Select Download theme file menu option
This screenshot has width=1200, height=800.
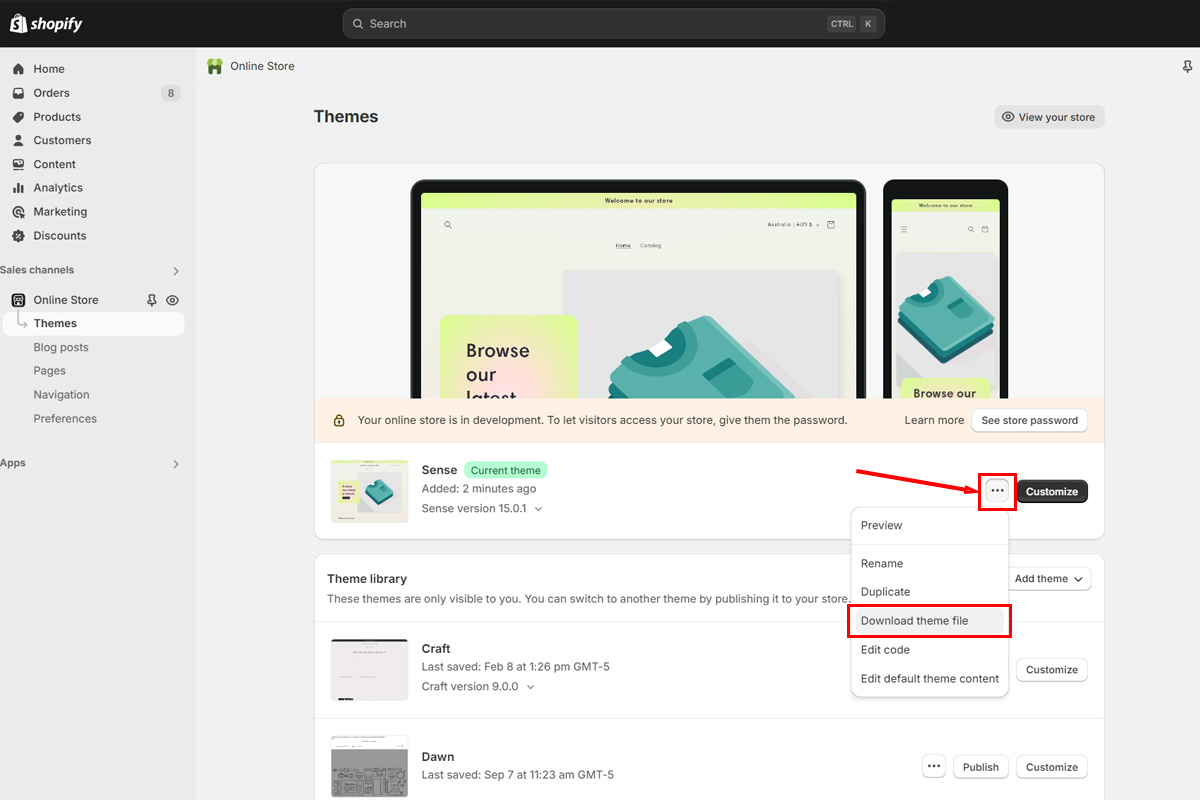coord(929,621)
